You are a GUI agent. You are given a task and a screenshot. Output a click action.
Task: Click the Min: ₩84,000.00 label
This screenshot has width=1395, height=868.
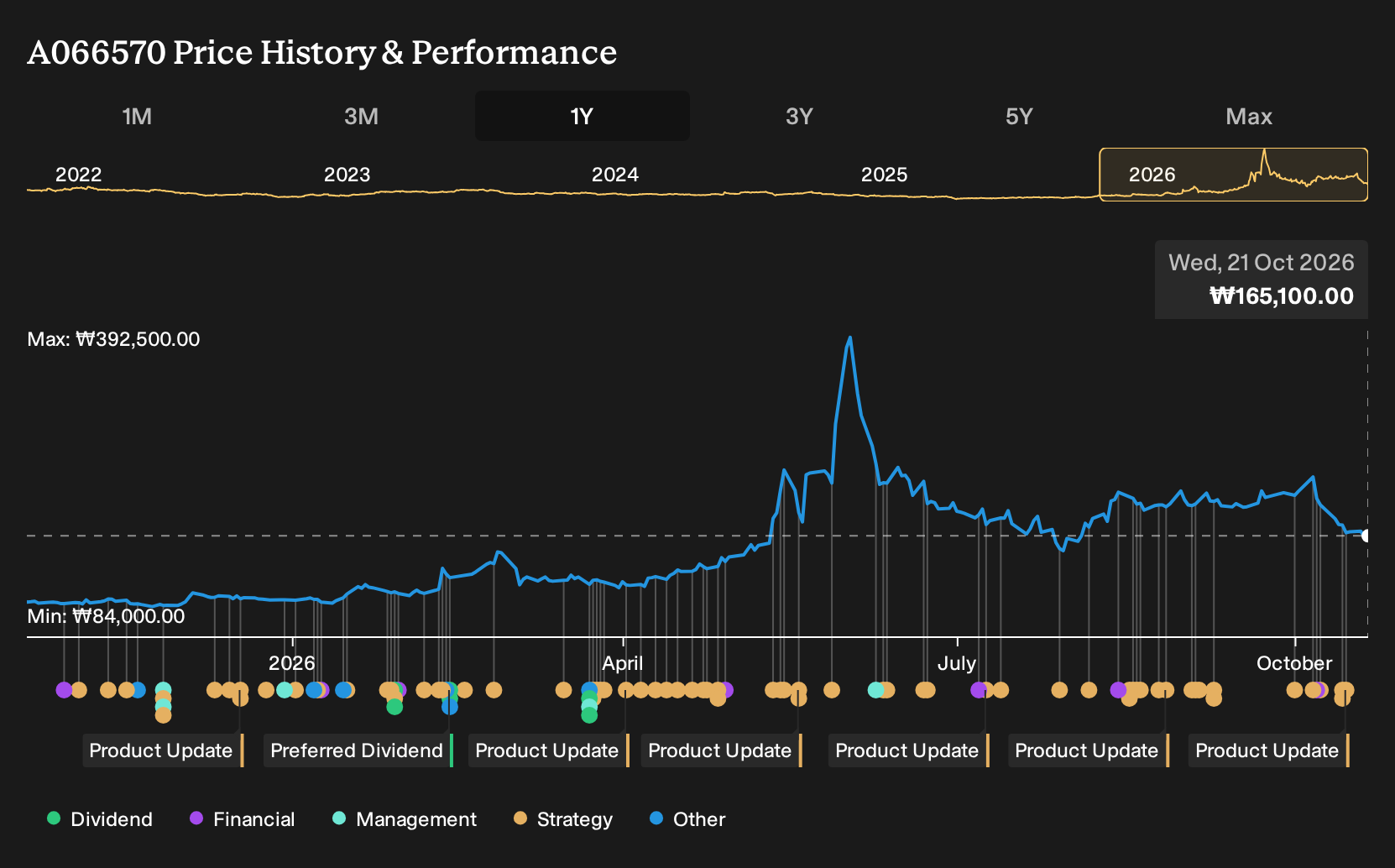tap(107, 616)
